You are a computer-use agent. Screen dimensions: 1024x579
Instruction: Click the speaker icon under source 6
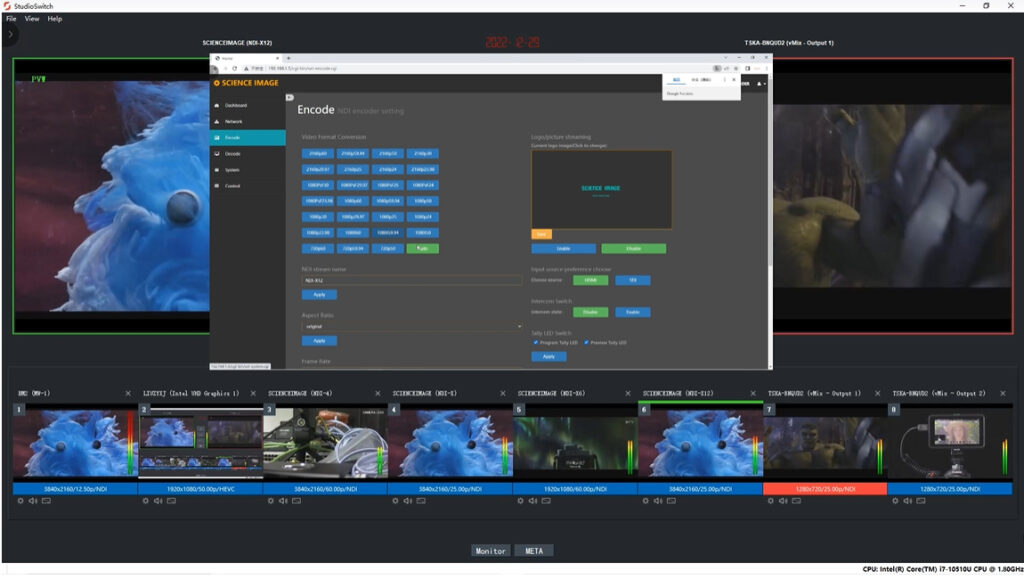pyautogui.click(x=658, y=501)
